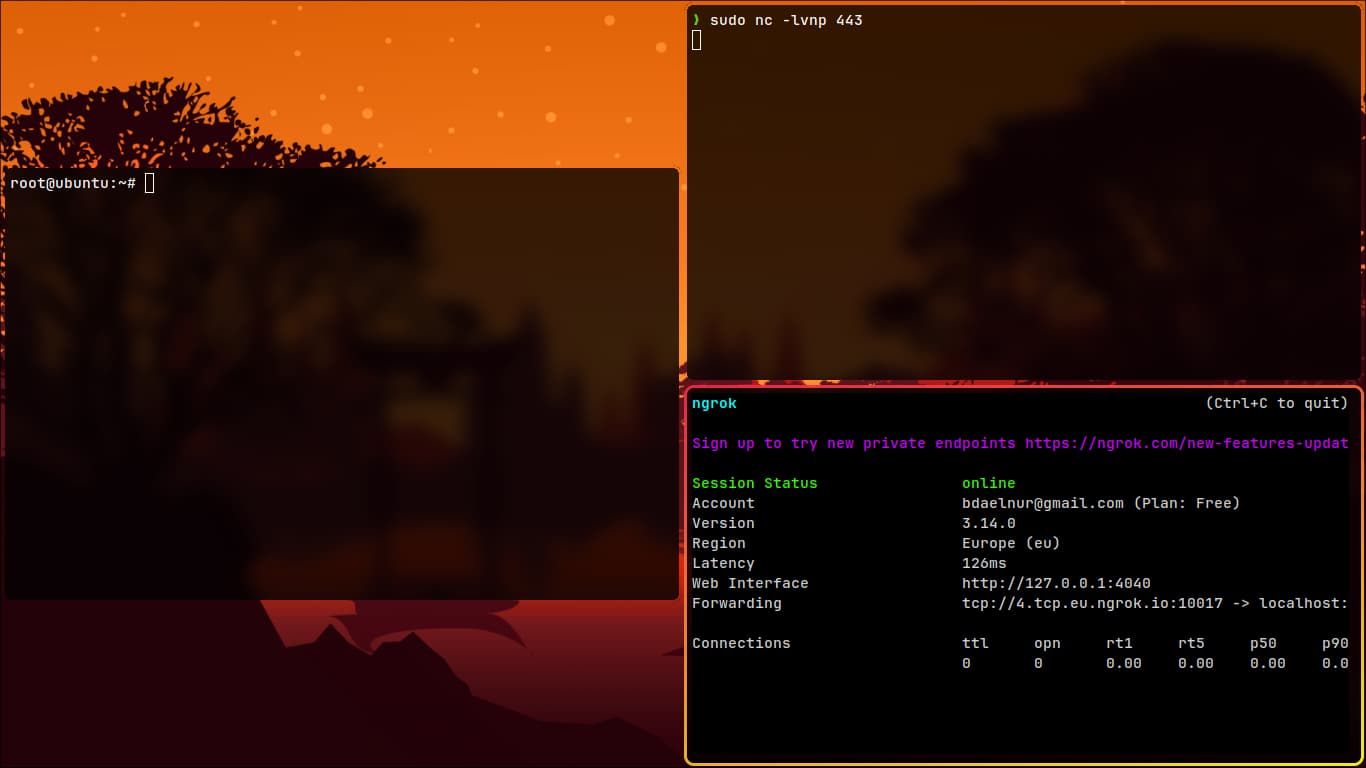Click the block cursor in the root terminal
The height and width of the screenshot is (768, 1366).
tap(150, 183)
